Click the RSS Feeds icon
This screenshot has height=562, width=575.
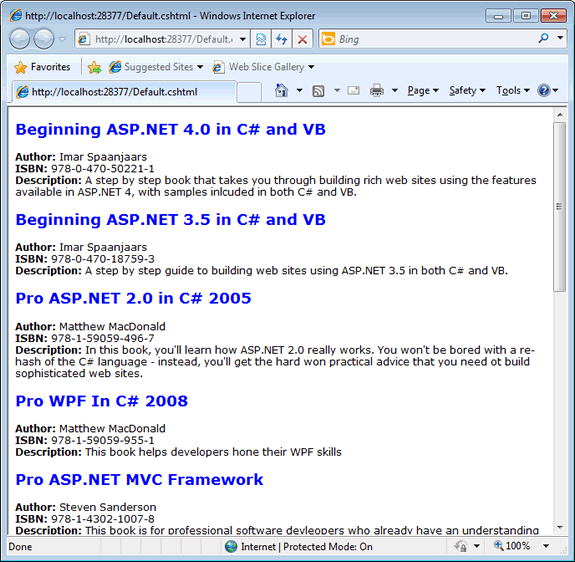(x=318, y=91)
